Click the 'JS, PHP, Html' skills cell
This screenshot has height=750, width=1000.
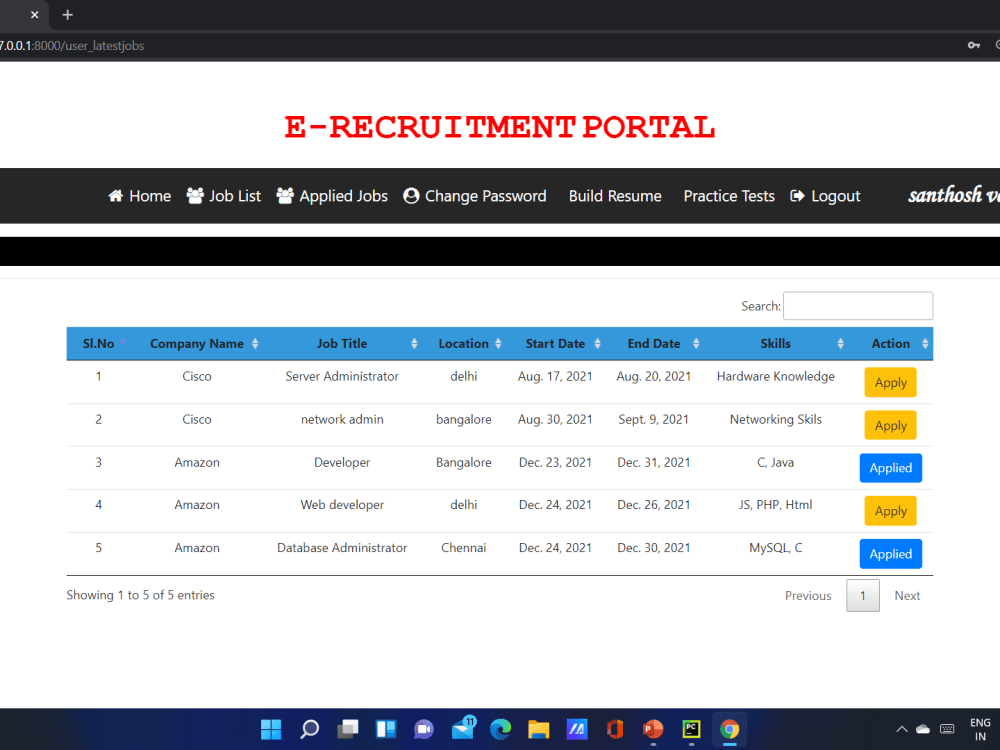tap(776, 505)
